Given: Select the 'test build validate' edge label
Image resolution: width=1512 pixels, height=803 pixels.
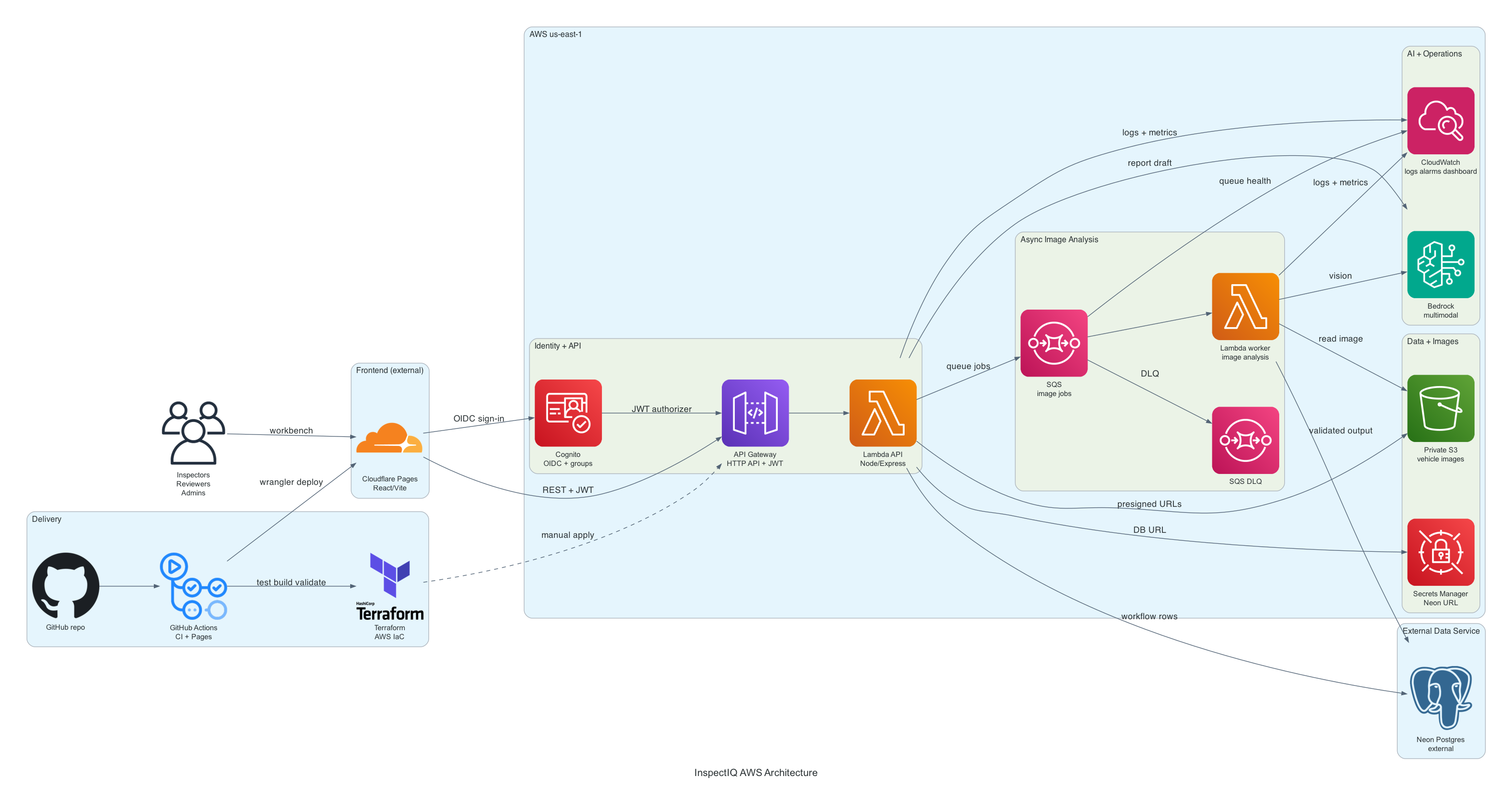Looking at the screenshot, I should [291, 583].
